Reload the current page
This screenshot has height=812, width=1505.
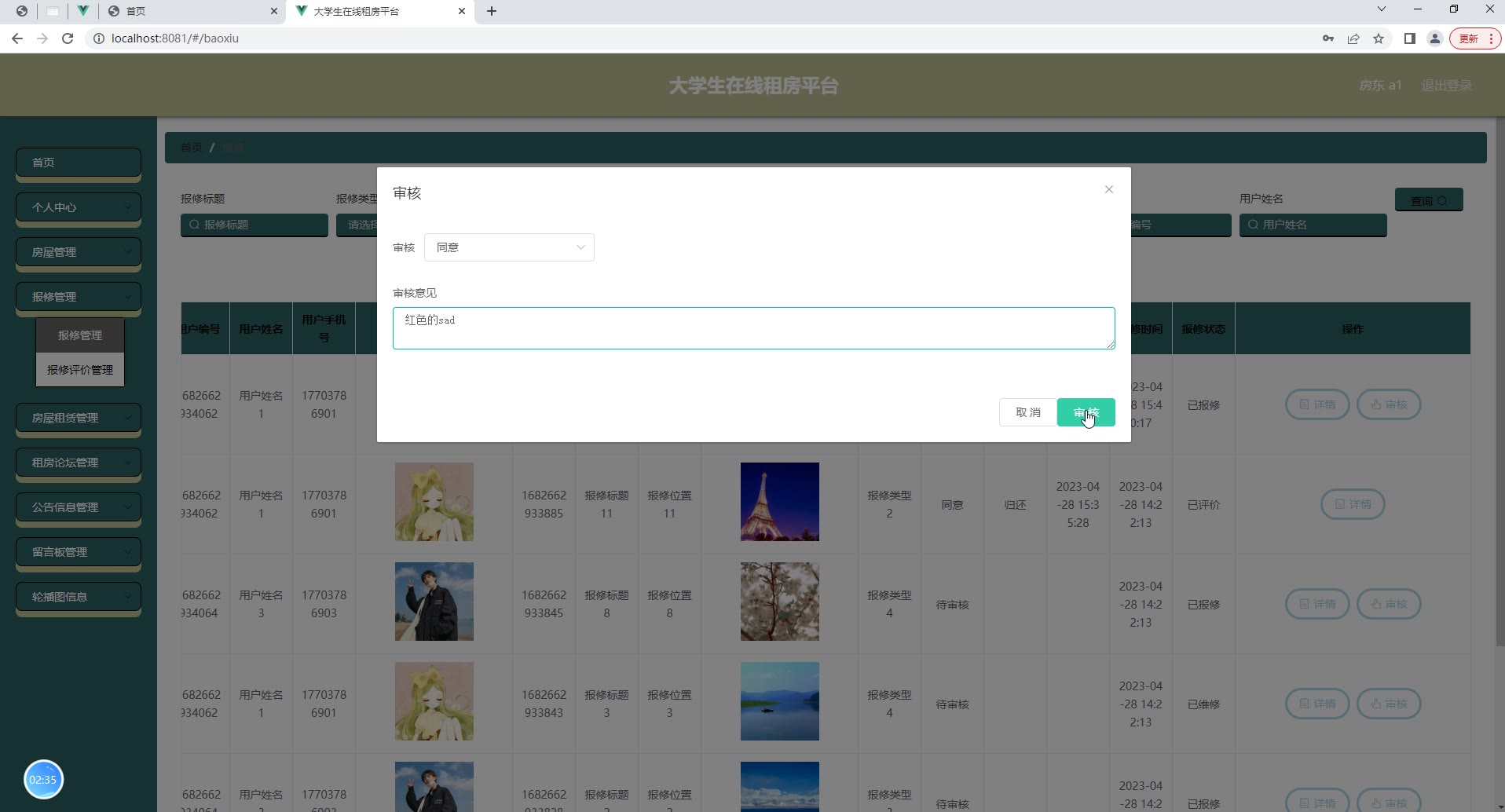[x=68, y=38]
